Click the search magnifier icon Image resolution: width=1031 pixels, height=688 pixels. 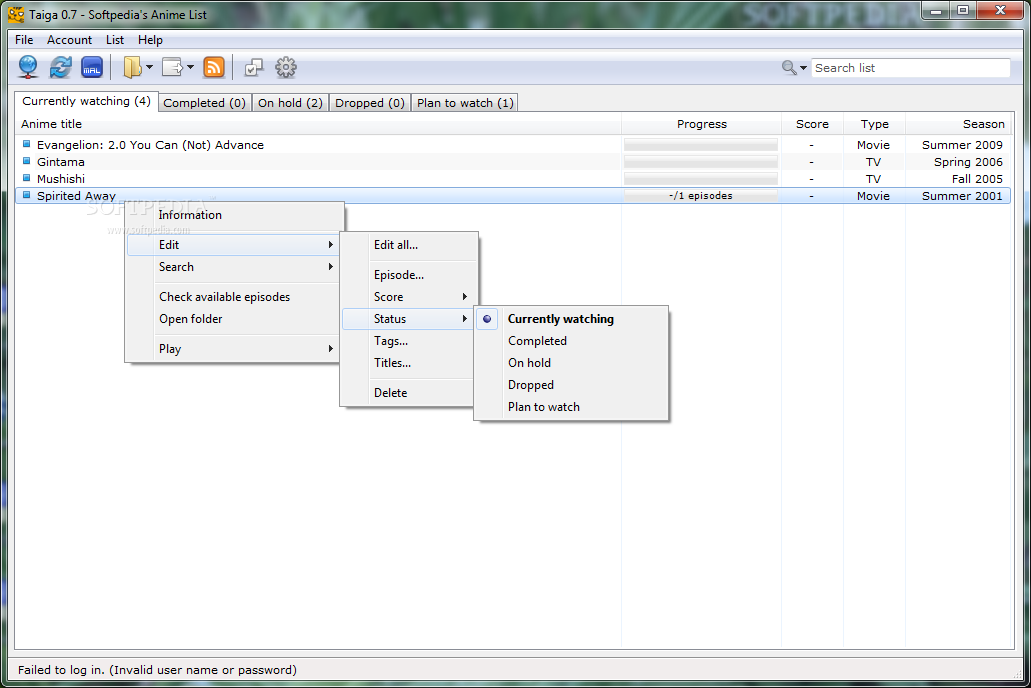click(x=789, y=67)
